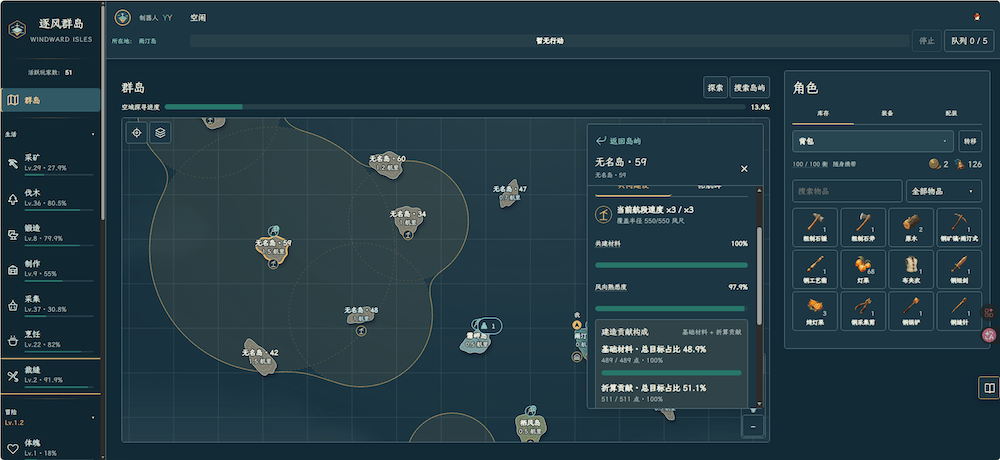Open the map layers icon
The width and height of the screenshot is (1000, 460).
[x=160, y=133]
